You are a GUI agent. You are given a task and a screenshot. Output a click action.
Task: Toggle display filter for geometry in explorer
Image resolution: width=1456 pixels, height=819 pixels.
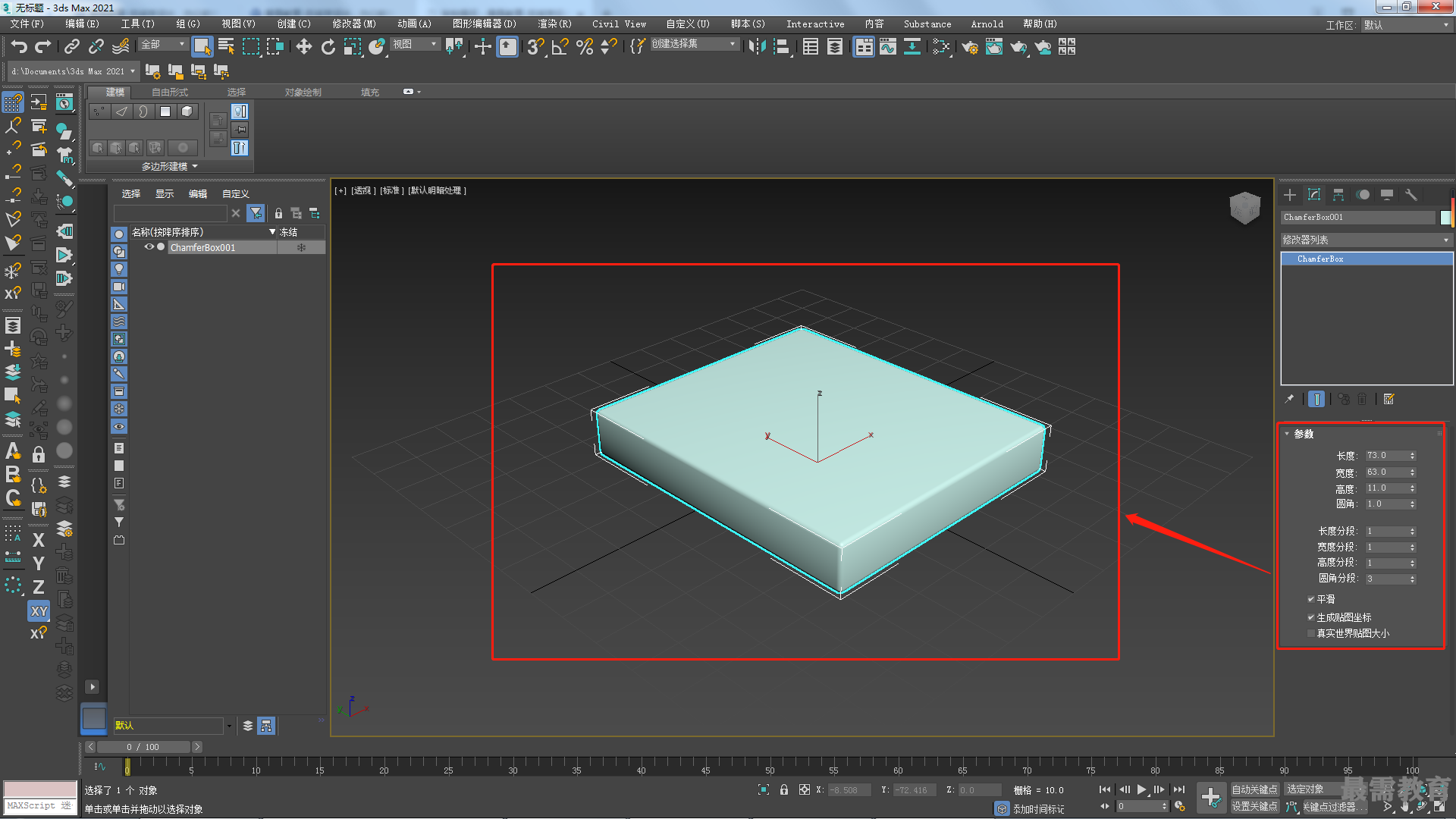[119, 234]
